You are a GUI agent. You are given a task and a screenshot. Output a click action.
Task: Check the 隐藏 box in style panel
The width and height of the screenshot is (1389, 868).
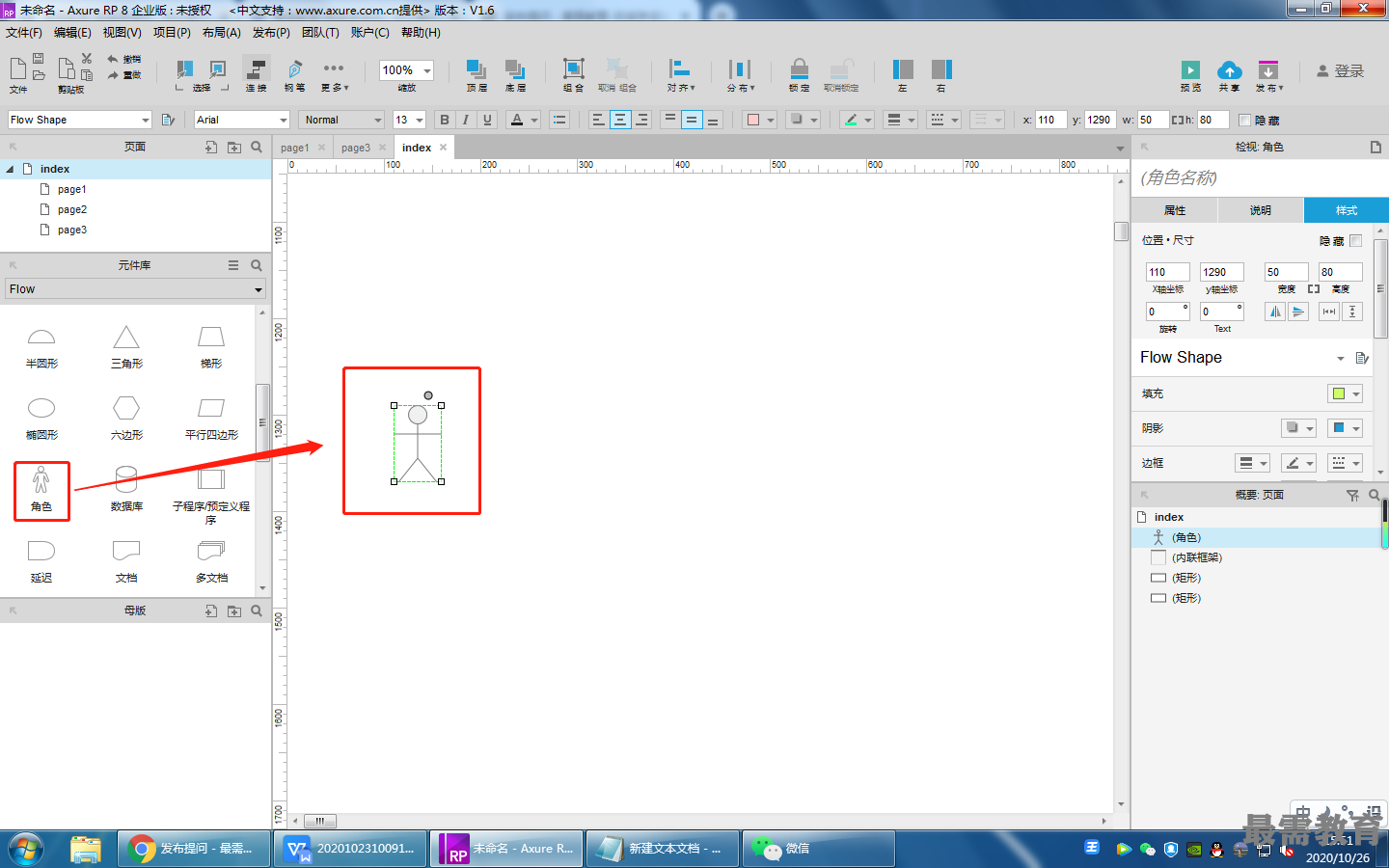[1356, 240]
